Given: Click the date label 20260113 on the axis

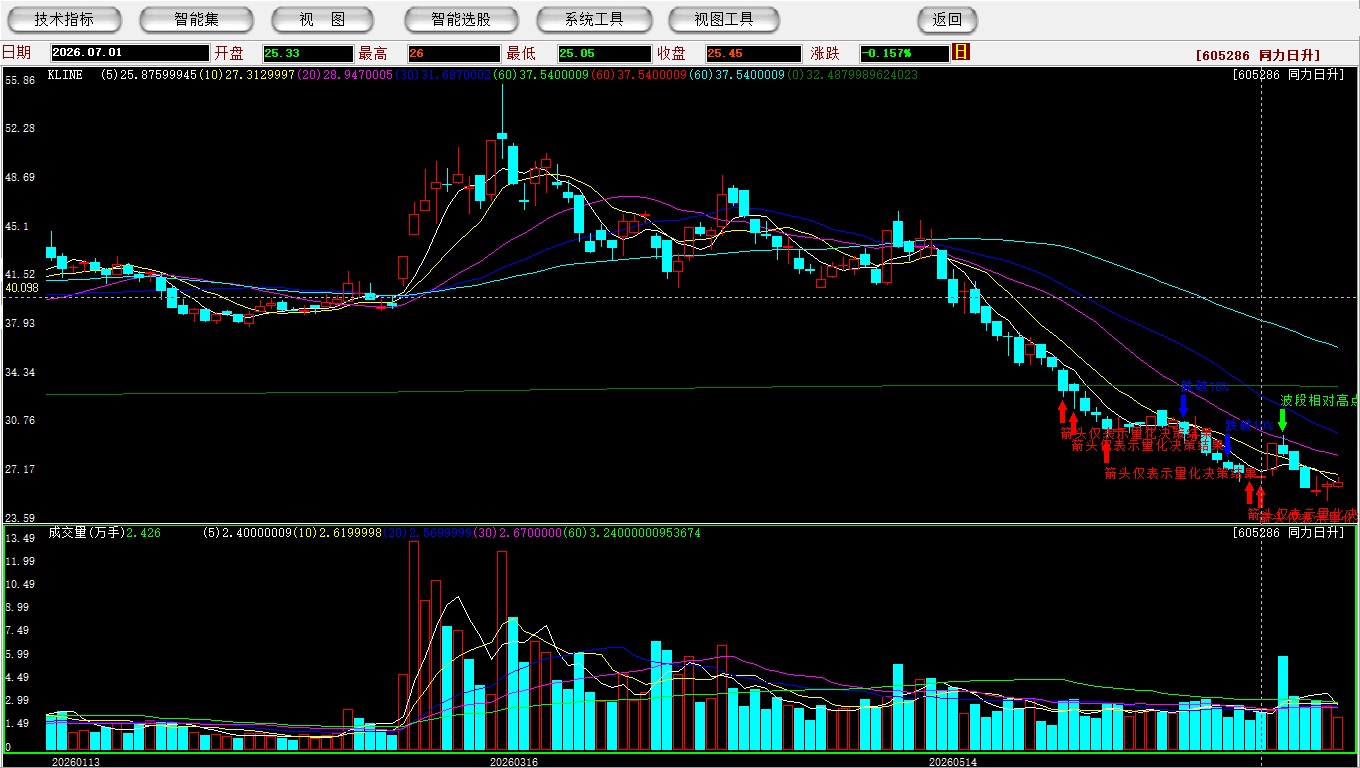Looking at the screenshot, I should click(x=76, y=761).
